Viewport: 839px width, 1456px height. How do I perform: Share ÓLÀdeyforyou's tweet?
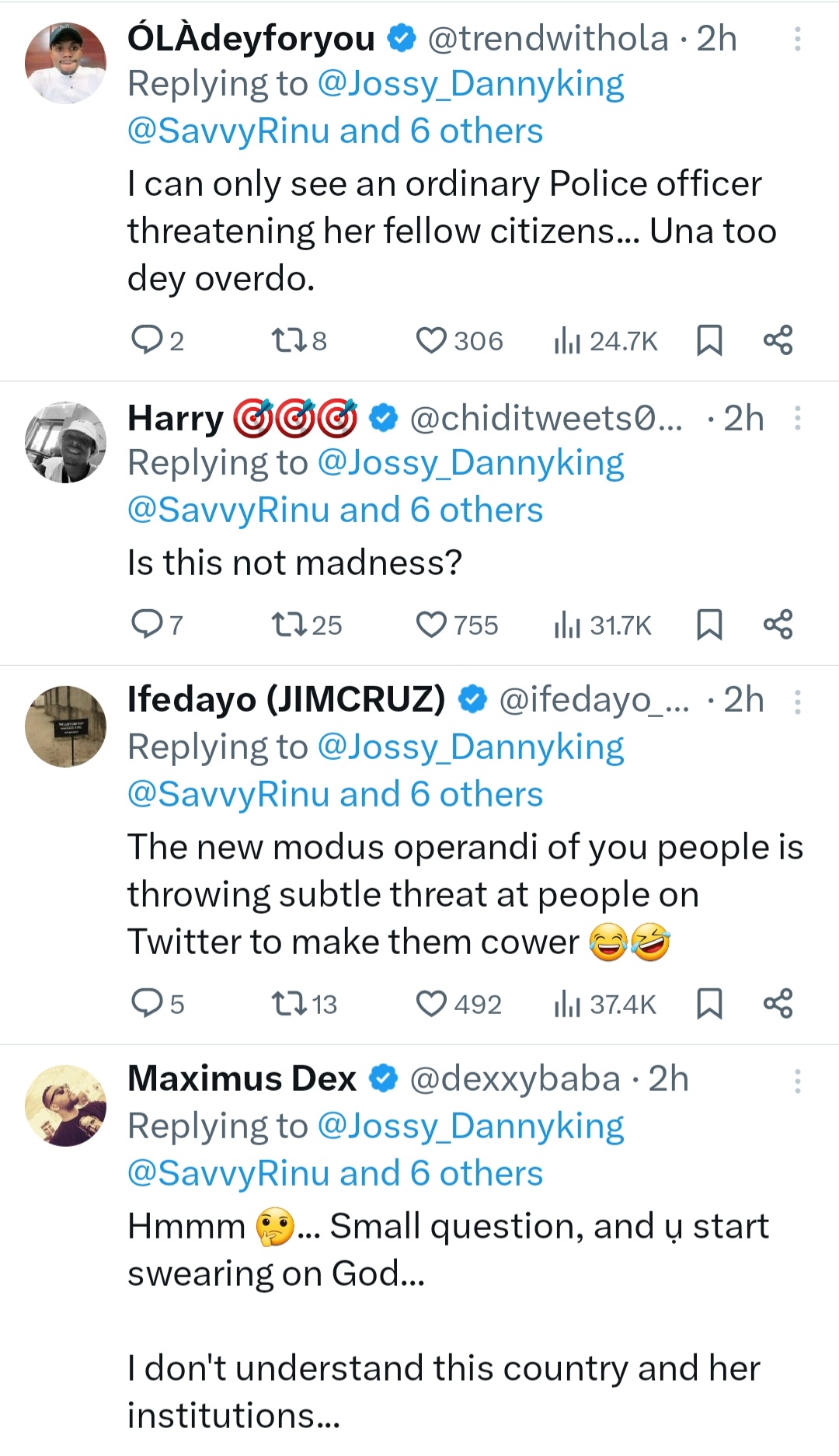pos(778,340)
